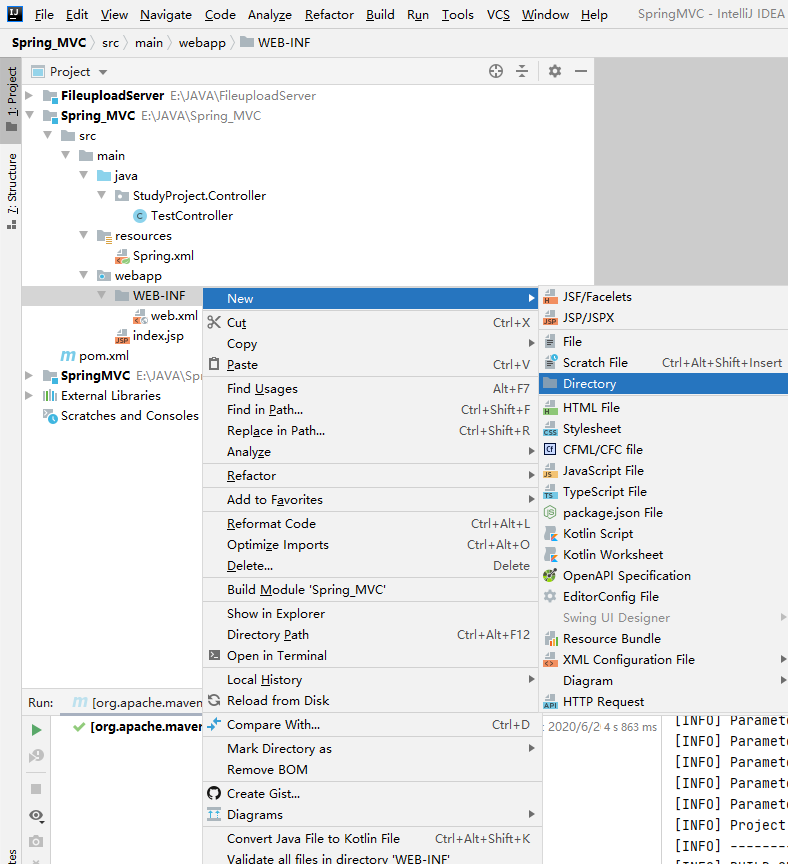Viewport: 788px width, 864px height.
Task: Collapse the webapp folder
Action: click(x=84, y=275)
